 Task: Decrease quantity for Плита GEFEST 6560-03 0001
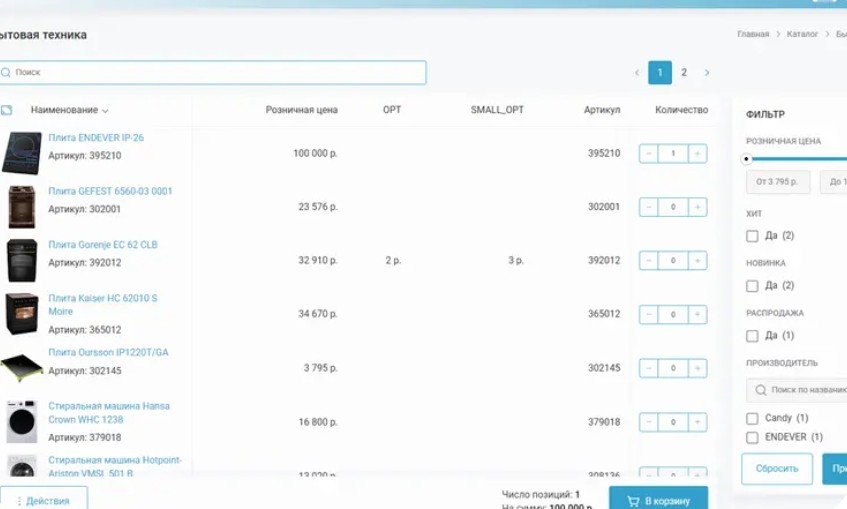point(649,207)
